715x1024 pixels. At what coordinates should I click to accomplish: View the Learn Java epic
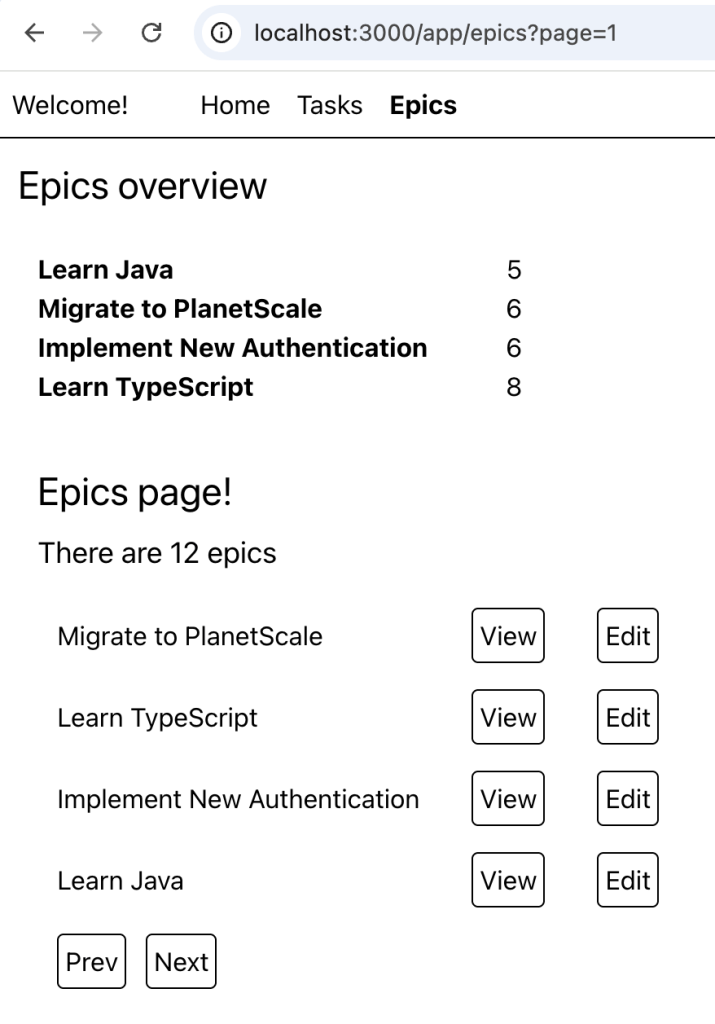pyautogui.click(x=507, y=880)
